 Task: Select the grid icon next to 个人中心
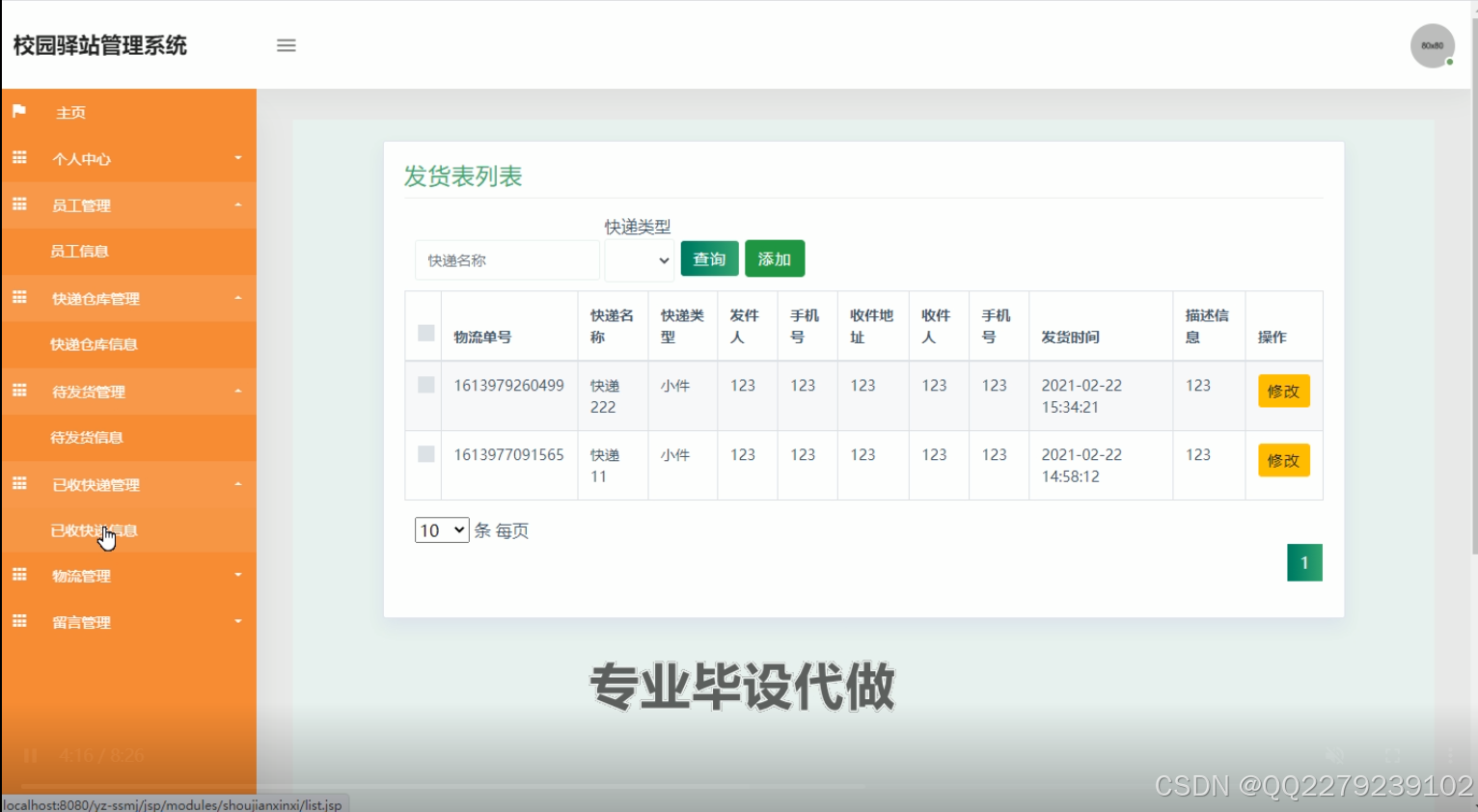point(18,156)
